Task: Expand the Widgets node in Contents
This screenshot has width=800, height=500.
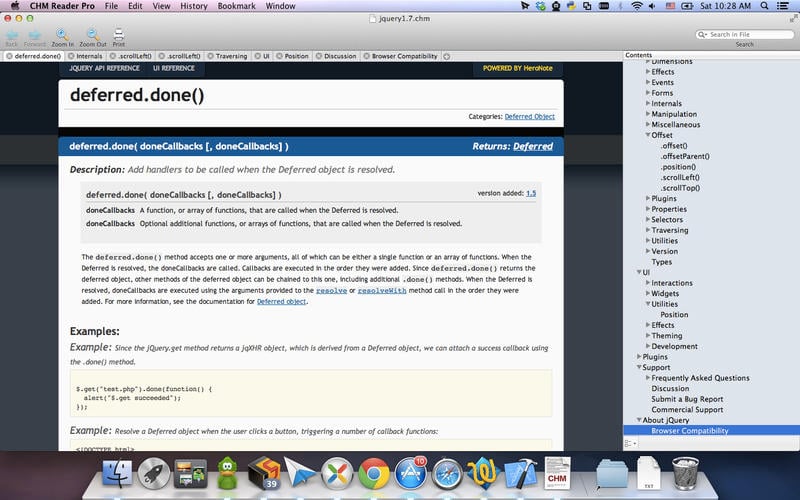Action: 648,293
